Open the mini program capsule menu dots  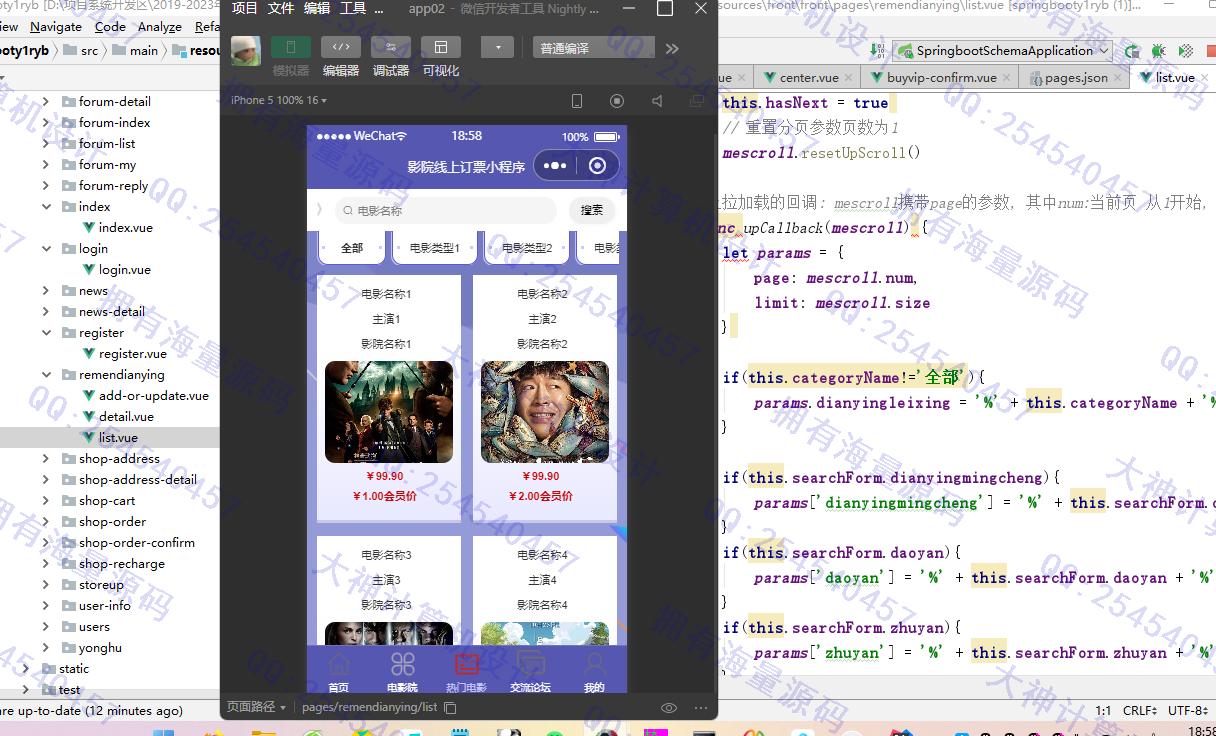555,165
